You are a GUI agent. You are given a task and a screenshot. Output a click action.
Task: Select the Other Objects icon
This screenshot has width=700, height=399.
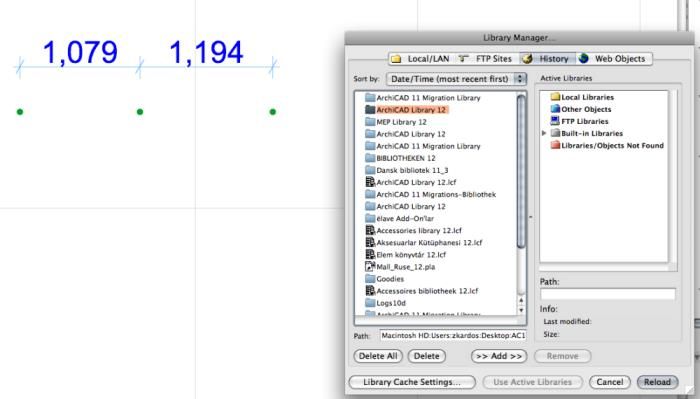point(555,109)
